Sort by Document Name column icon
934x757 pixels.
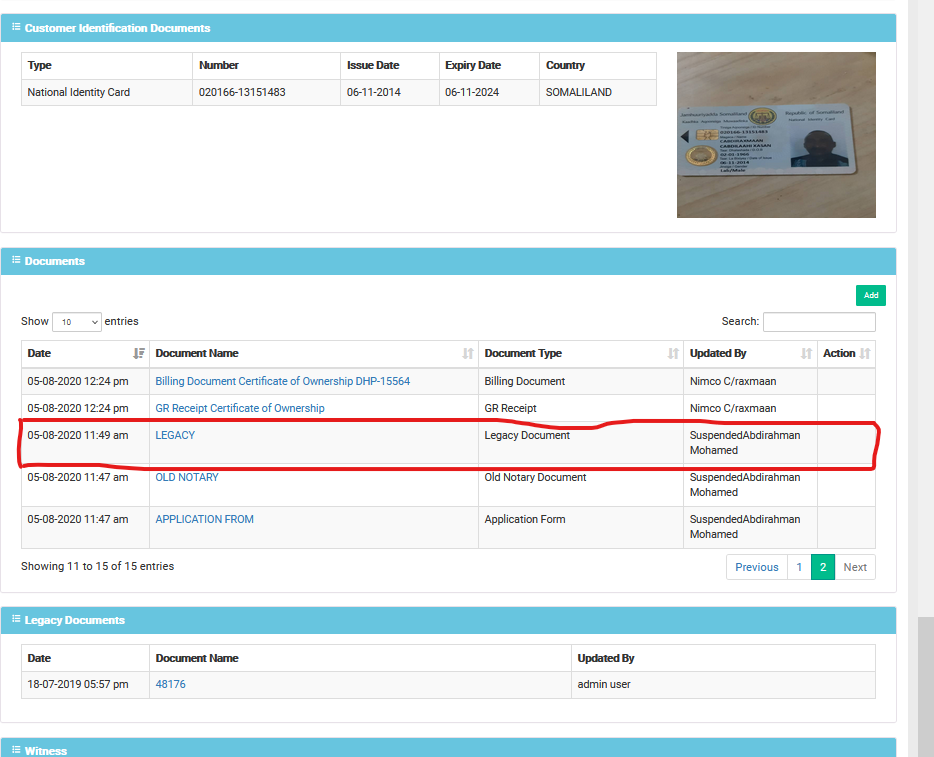click(468, 354)
